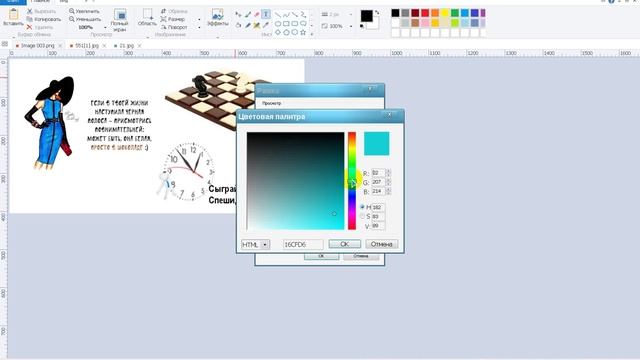
Task: Select the S radio button
Action: tap(362, 216)
